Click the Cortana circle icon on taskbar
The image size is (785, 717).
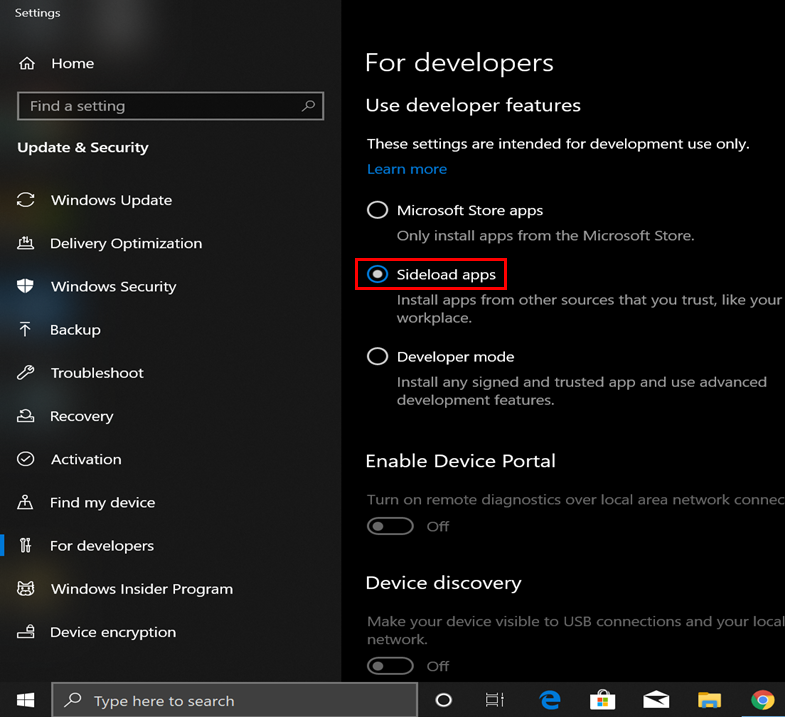pyautogui.click(x=444, y=700)
